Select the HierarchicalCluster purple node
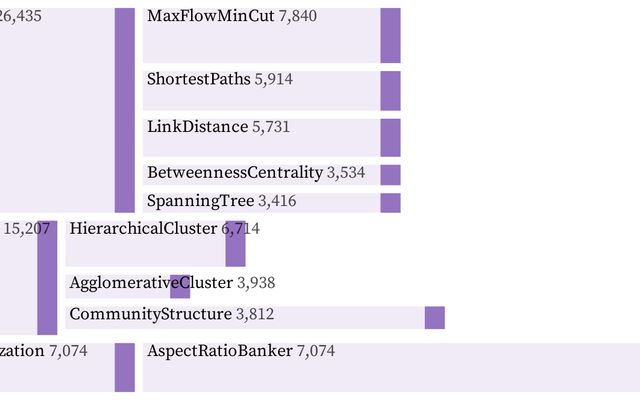Image resolution: width=640 pixels, height=400 pixels. (236, 244)
